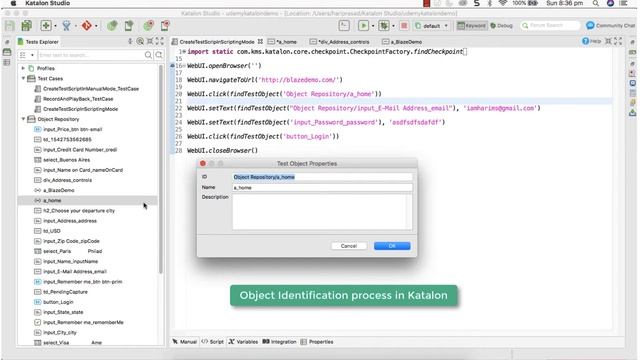Close the CreateTestScriptInScriptingMode tab

[x=260, y=41]
